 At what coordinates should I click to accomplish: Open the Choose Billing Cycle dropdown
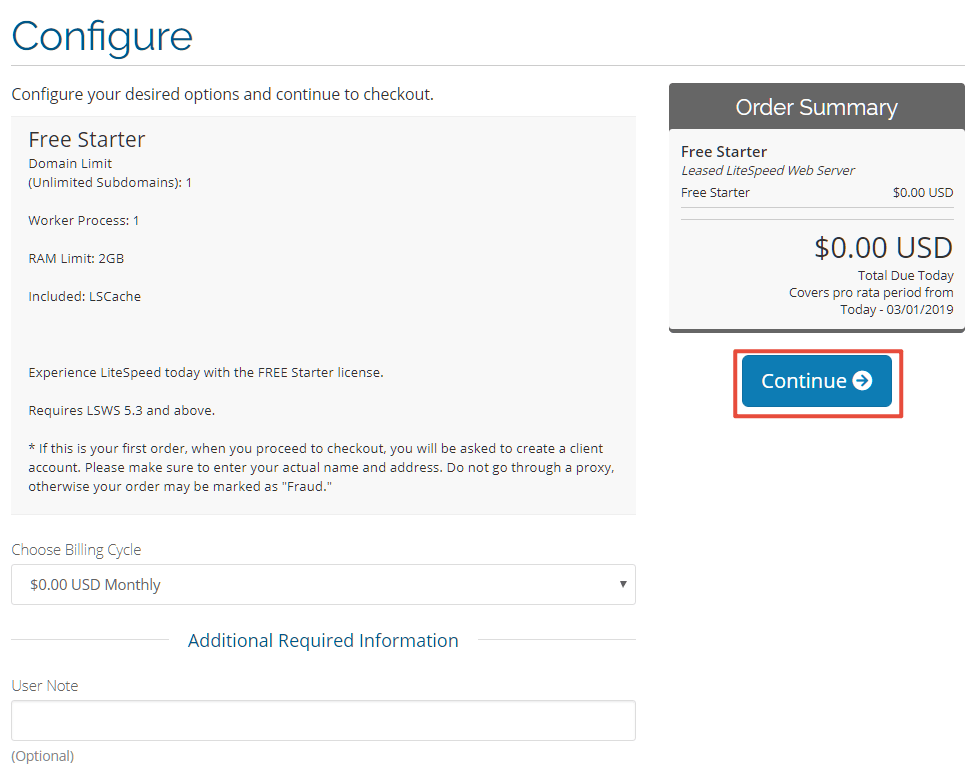(x=323, y=584)
